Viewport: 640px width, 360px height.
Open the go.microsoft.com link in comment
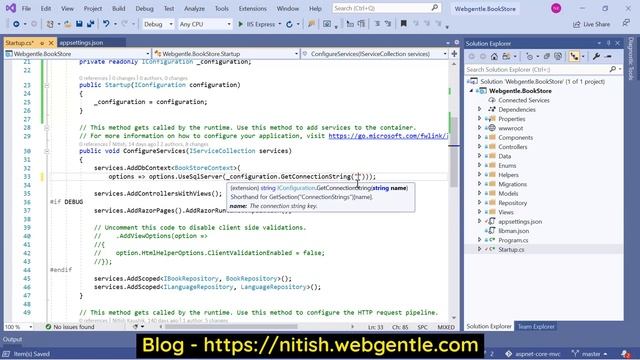[x=388, y=136]
